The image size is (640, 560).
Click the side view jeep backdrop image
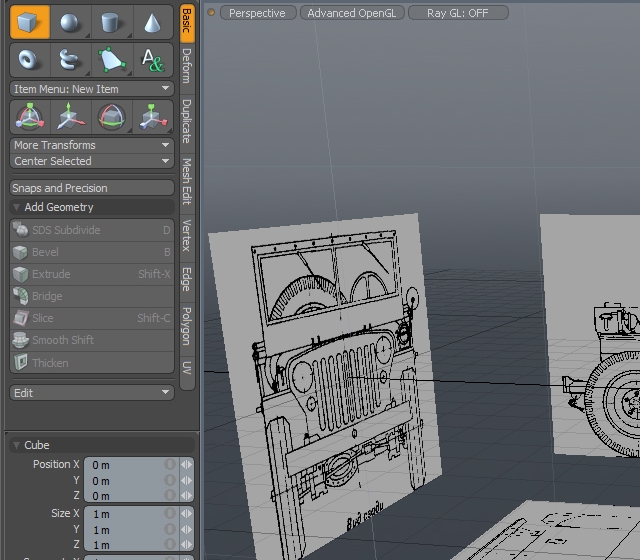592,337
